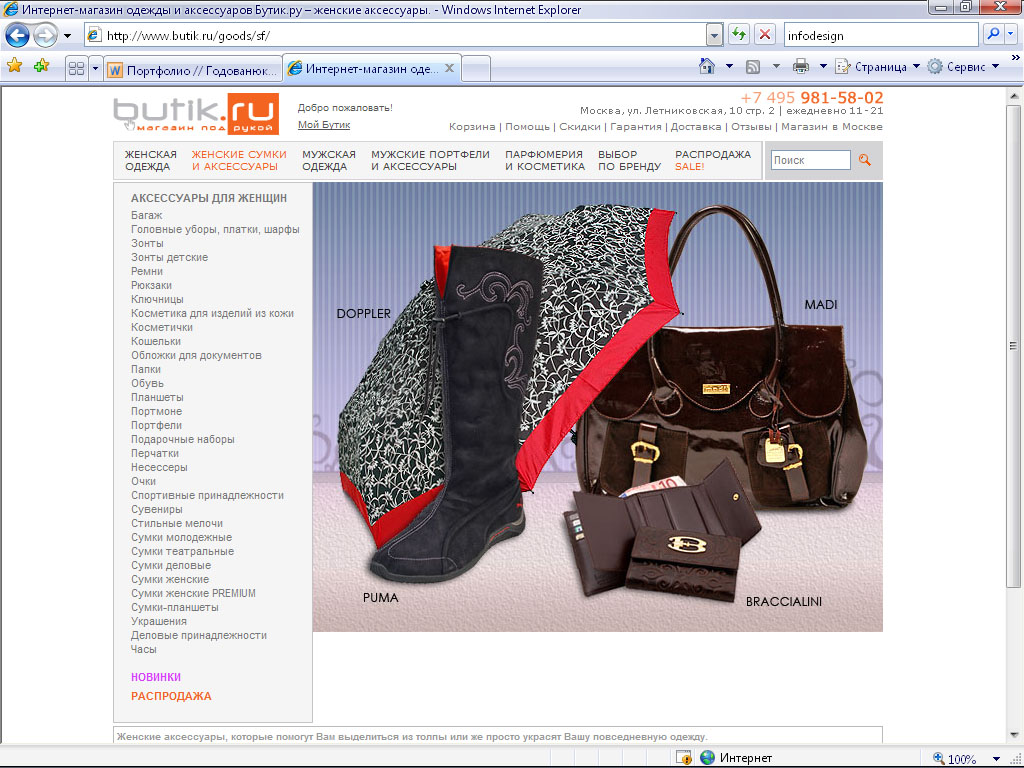Click the scrollbar up arrow
This screenshot has width=1024, height=768.
[1013, 96]
